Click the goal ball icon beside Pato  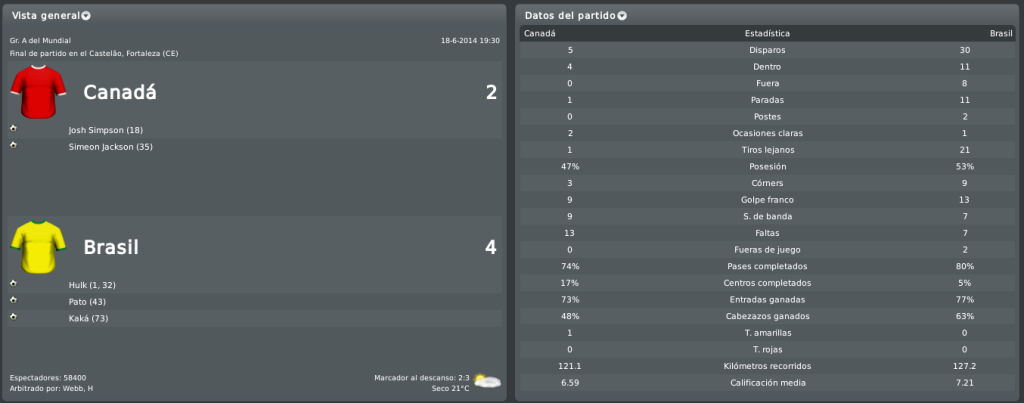[13, 300]
